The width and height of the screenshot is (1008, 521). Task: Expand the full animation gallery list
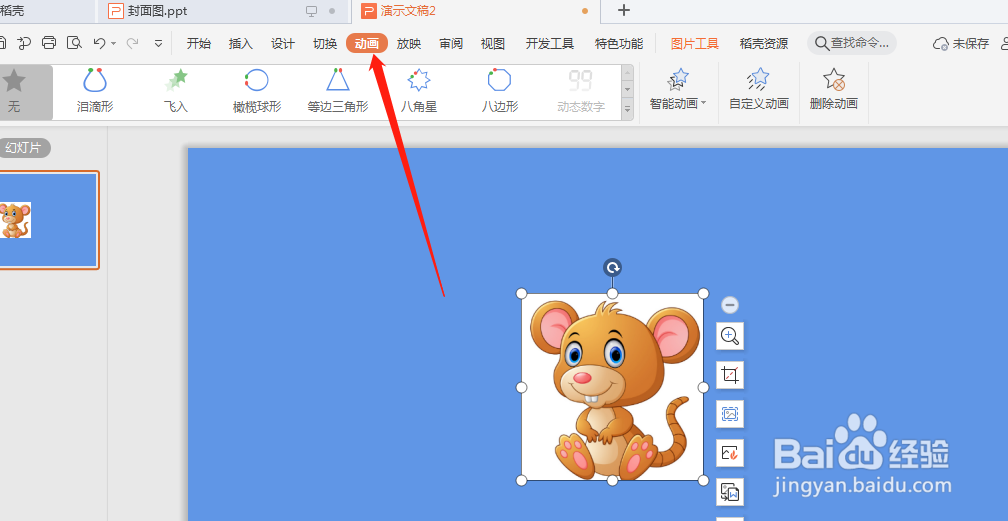point(627,111)
